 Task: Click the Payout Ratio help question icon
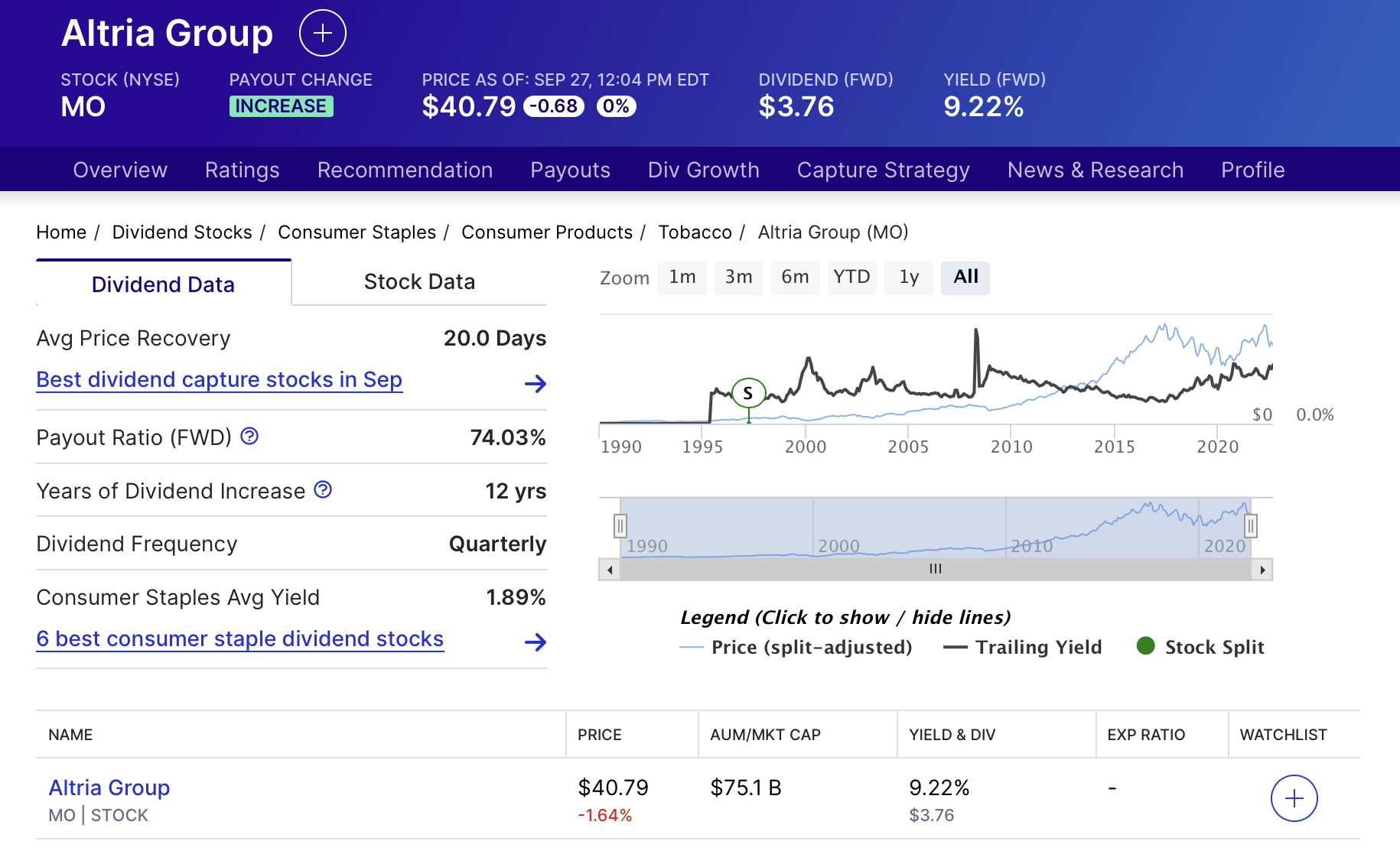(249, 436)
